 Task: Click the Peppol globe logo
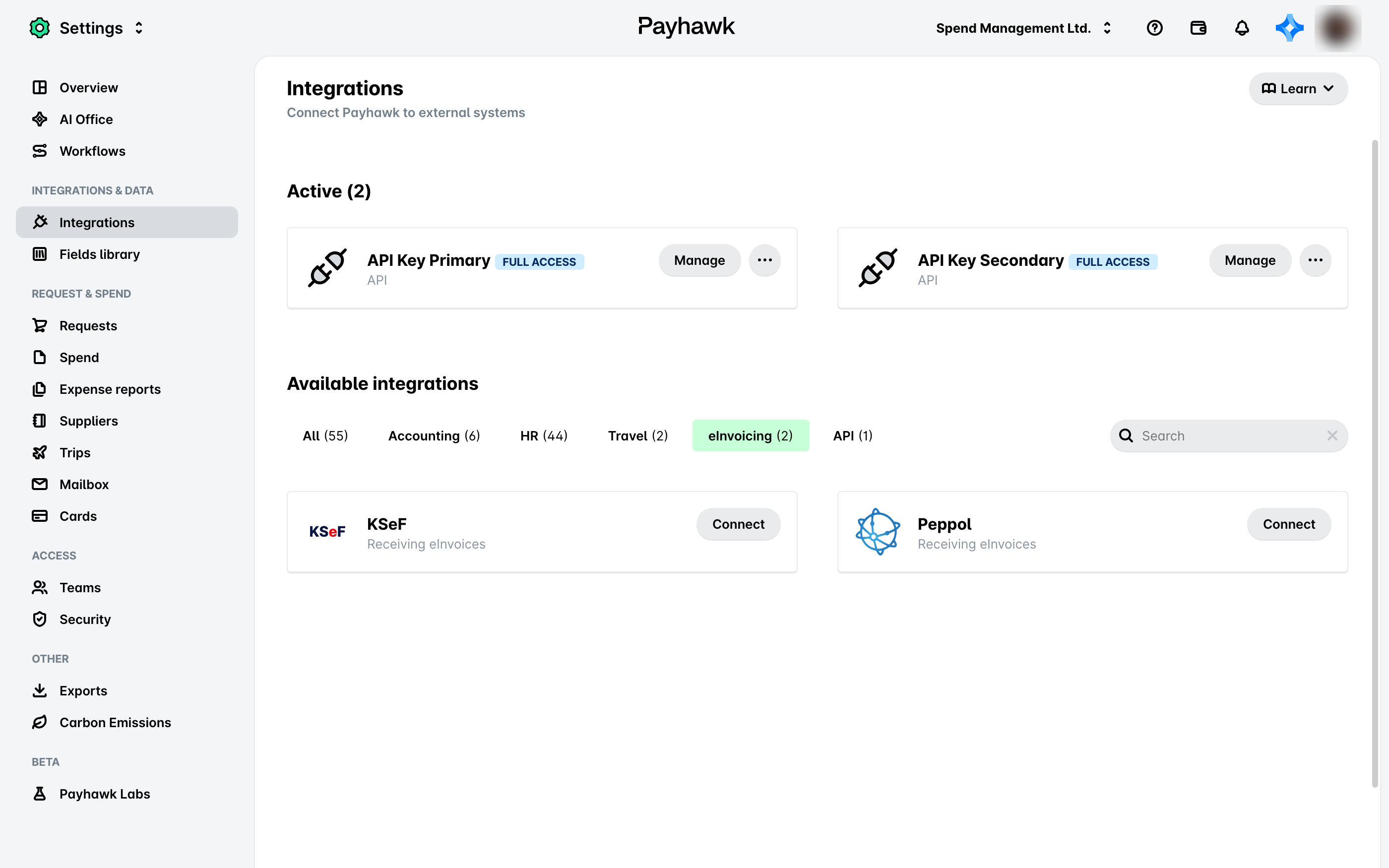(878, 532)
